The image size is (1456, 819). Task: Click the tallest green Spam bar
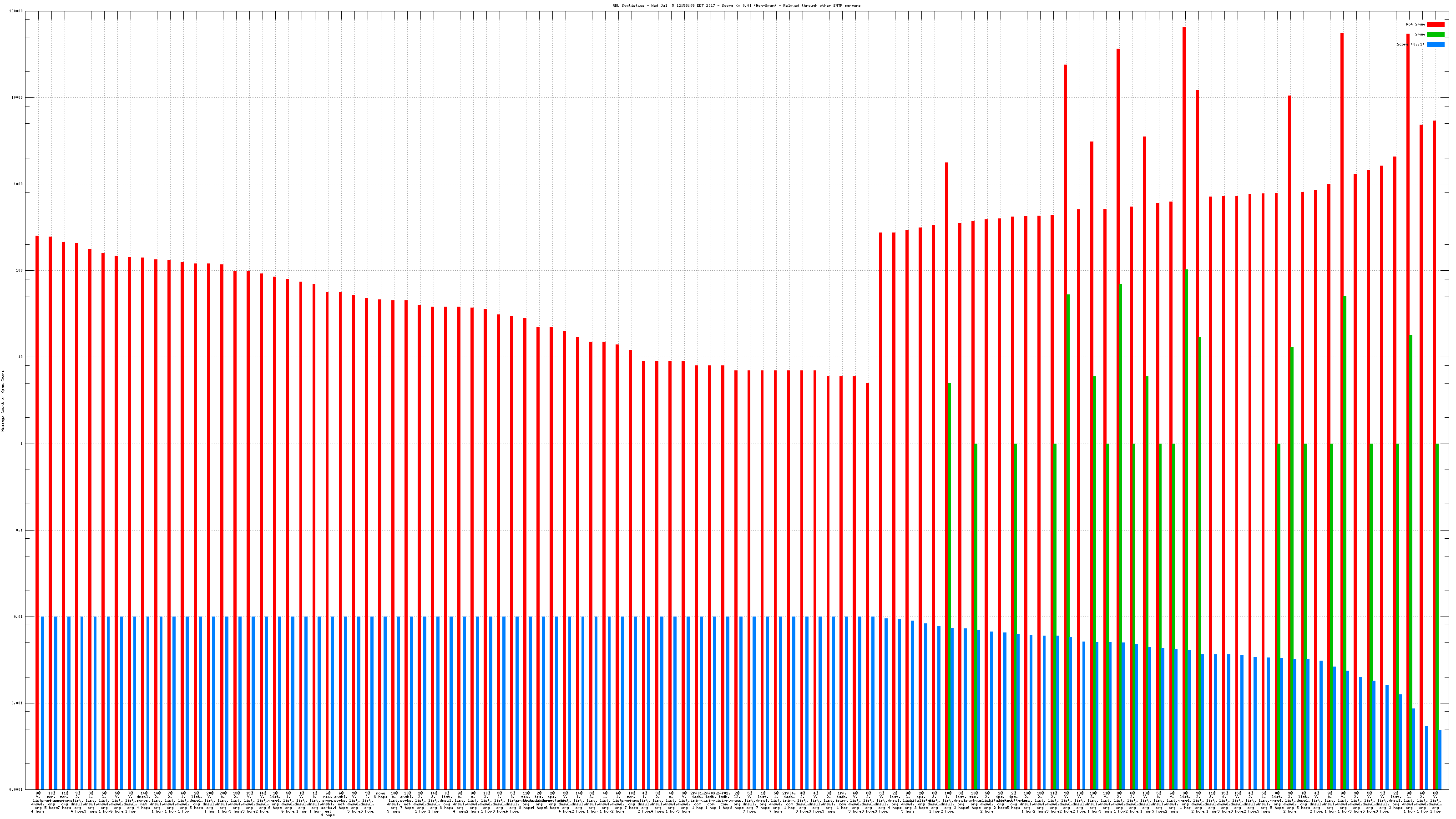pos(1187,509)
